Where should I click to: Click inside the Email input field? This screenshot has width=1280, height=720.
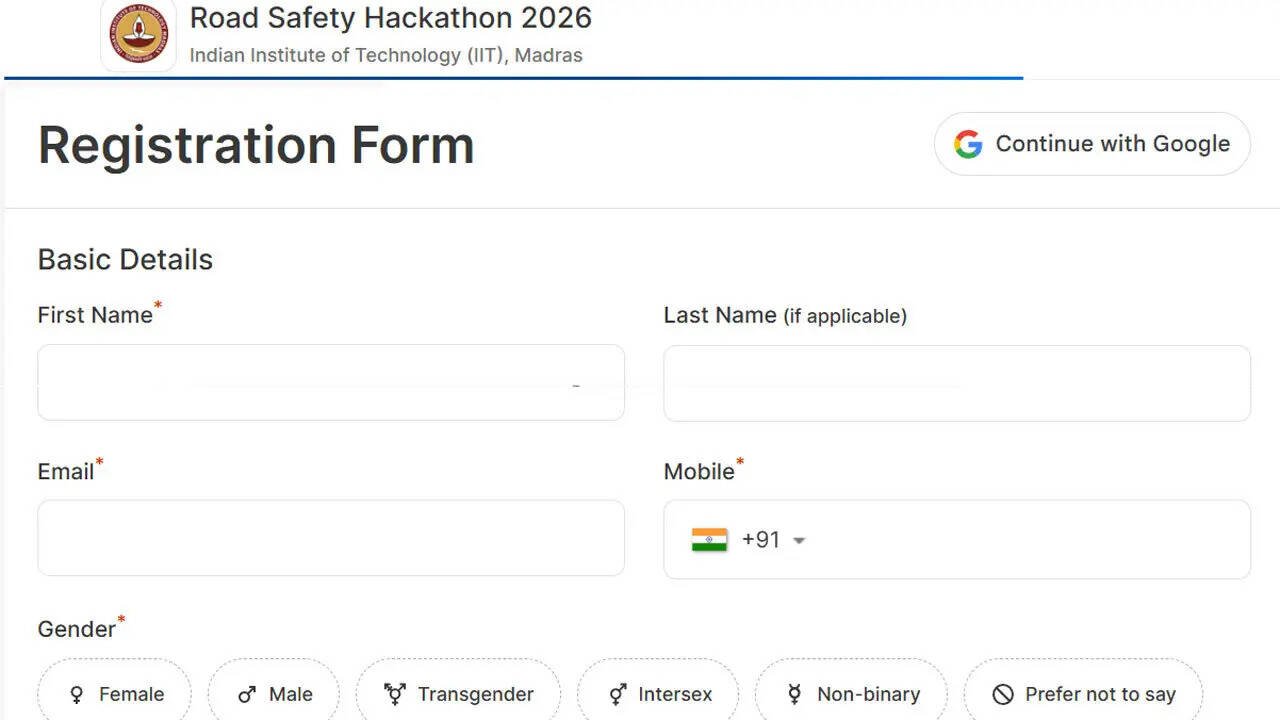331,538
